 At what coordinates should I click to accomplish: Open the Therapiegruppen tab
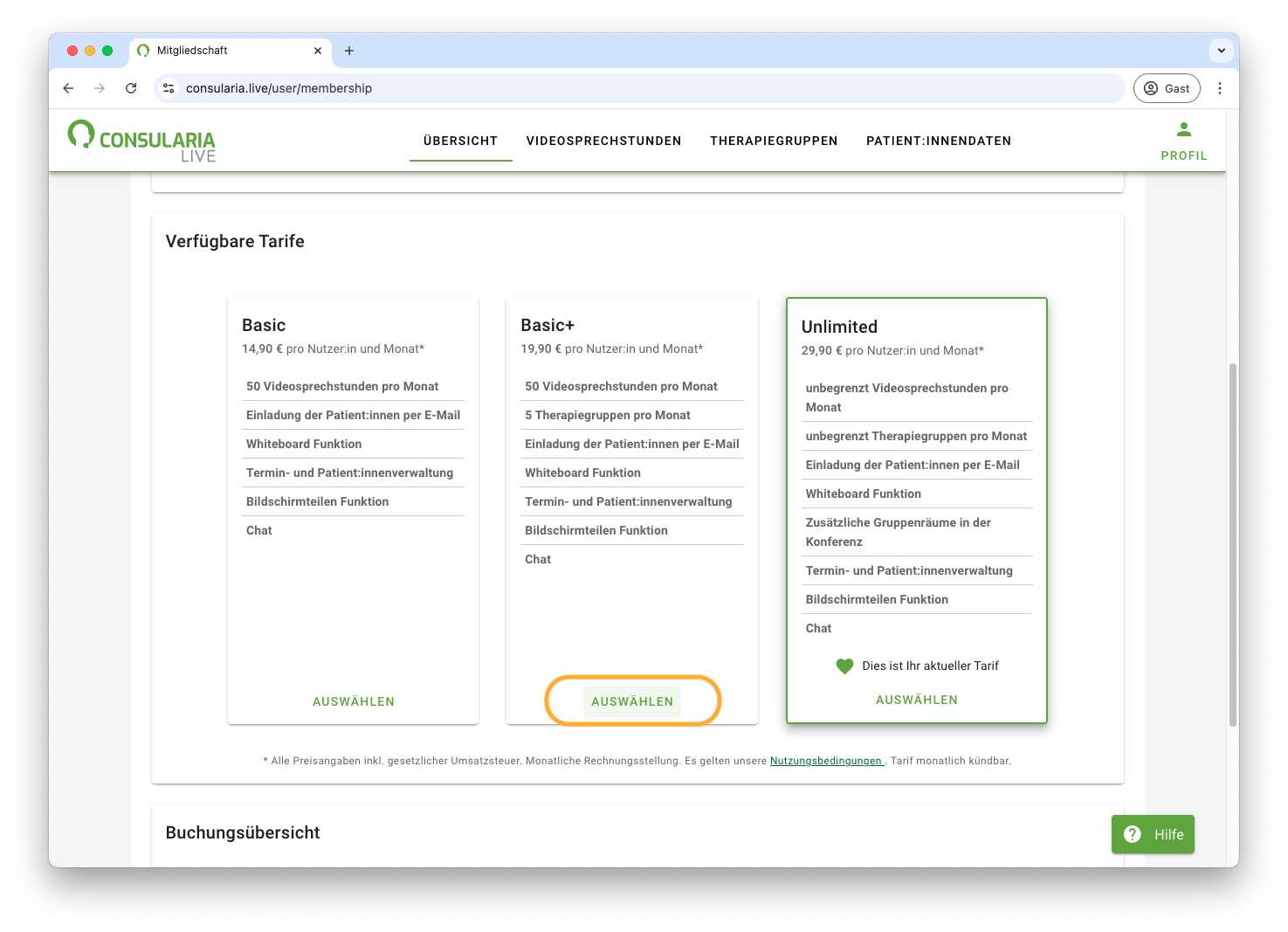coord(774,141)
